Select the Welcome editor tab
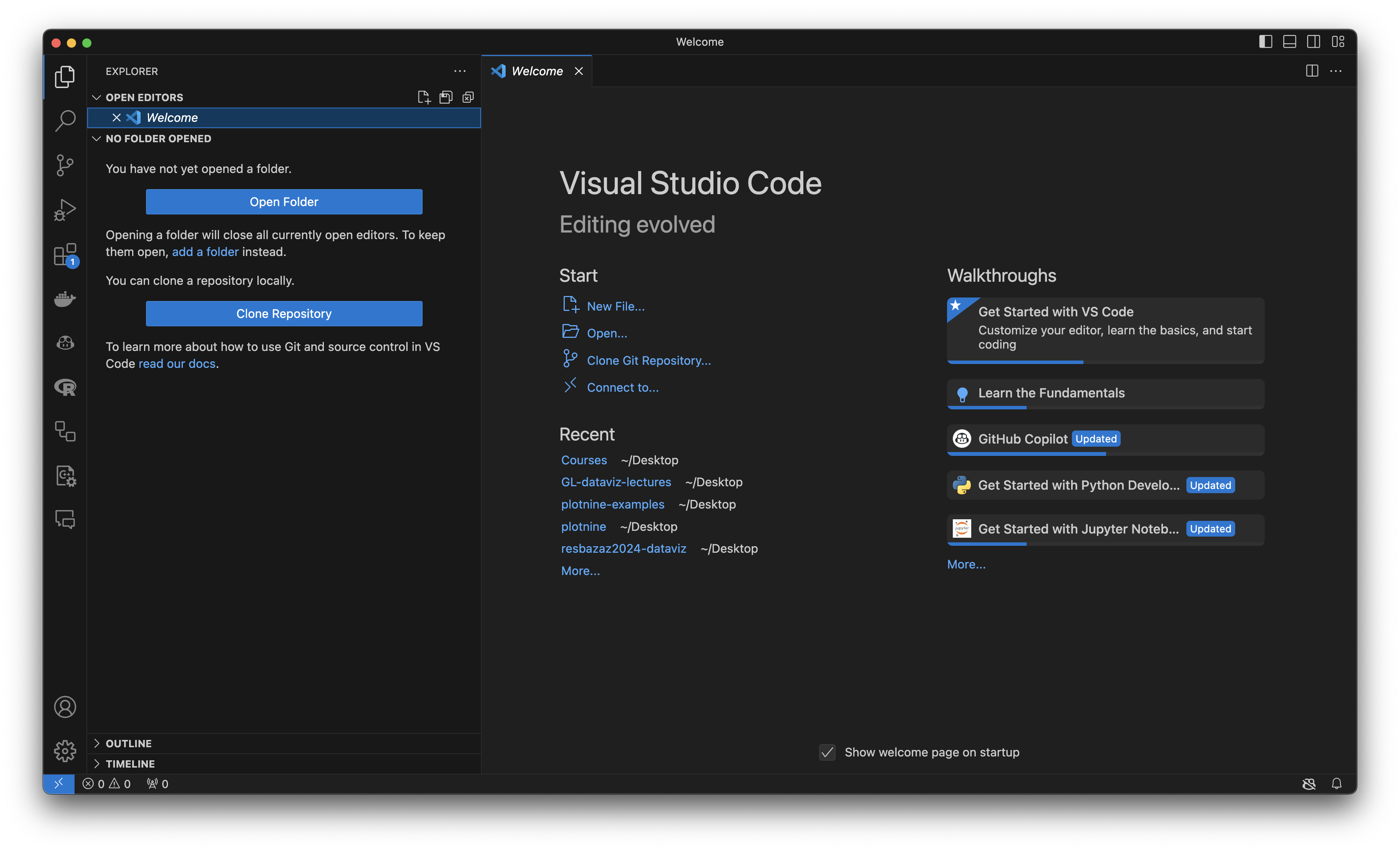Viewport: 1400px width, 851px height. [x=536, y=71]
